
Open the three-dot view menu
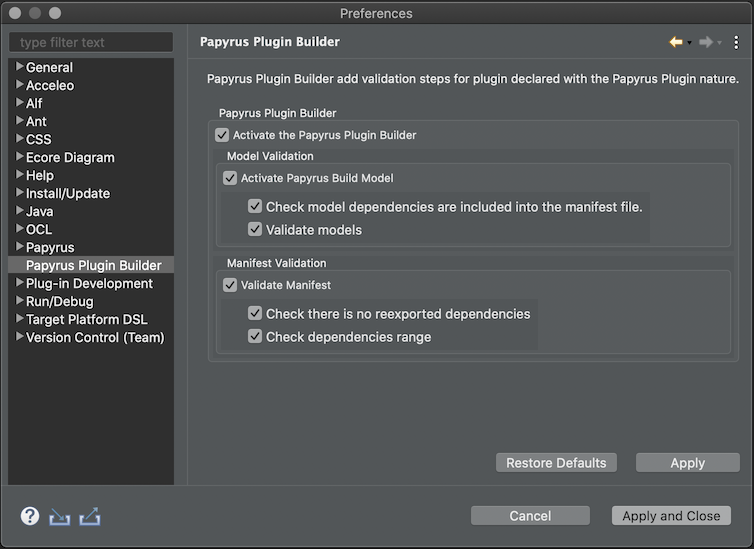click(736, 42)
